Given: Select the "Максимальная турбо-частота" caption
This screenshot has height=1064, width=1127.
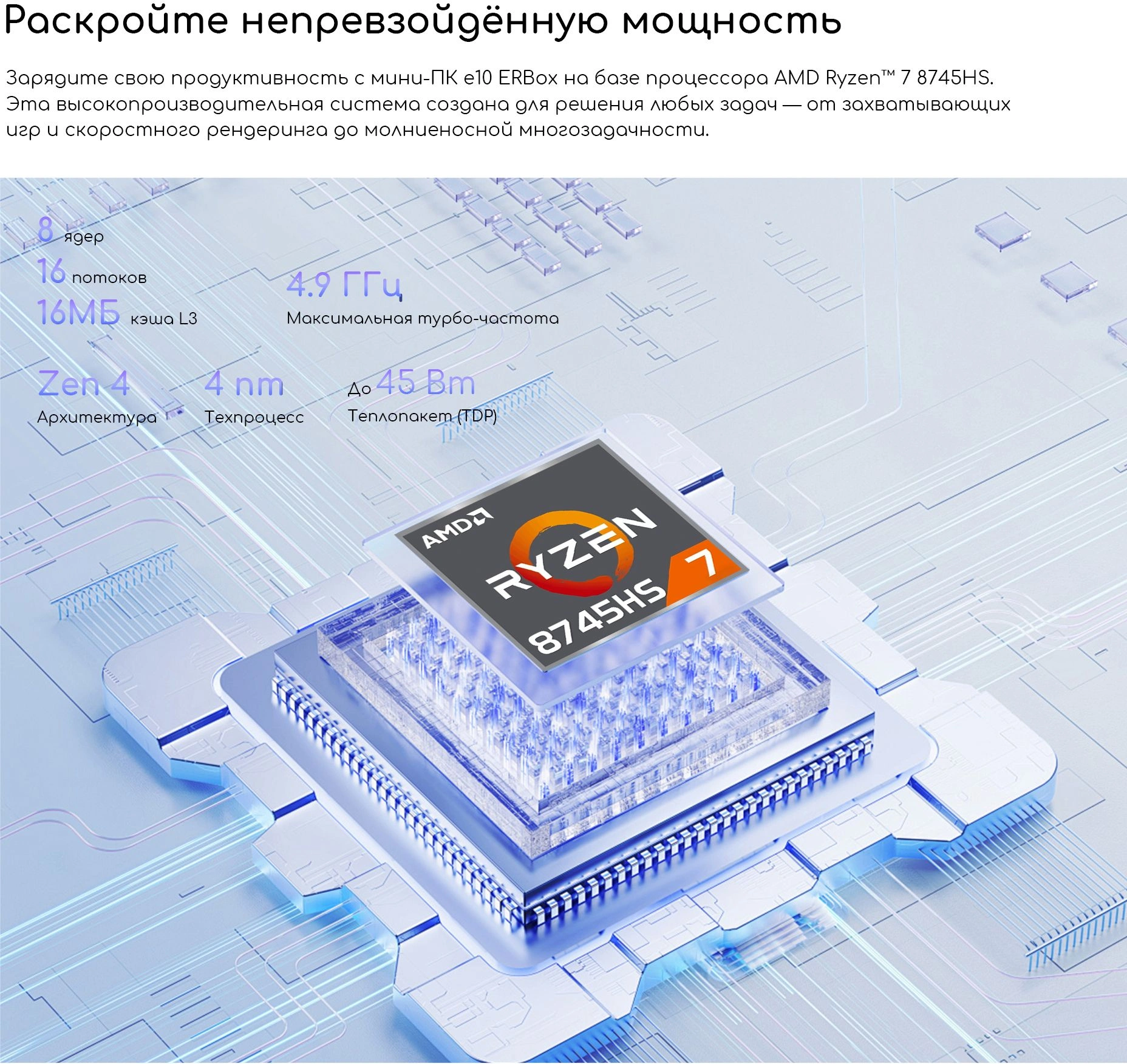Looking at the screenshot, I should pos(423,318).
